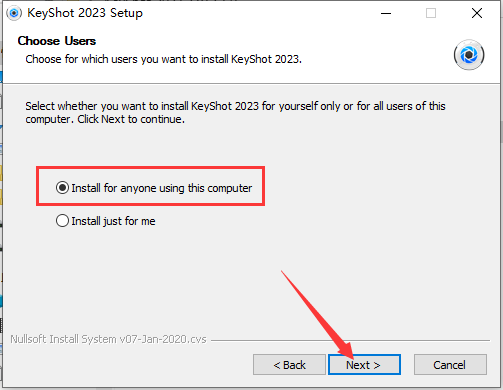Click the 'KeyShot 2023 Setup' title text
This screenshot has height=390, width=503.
pyautogui.click(x=85, y=13)
